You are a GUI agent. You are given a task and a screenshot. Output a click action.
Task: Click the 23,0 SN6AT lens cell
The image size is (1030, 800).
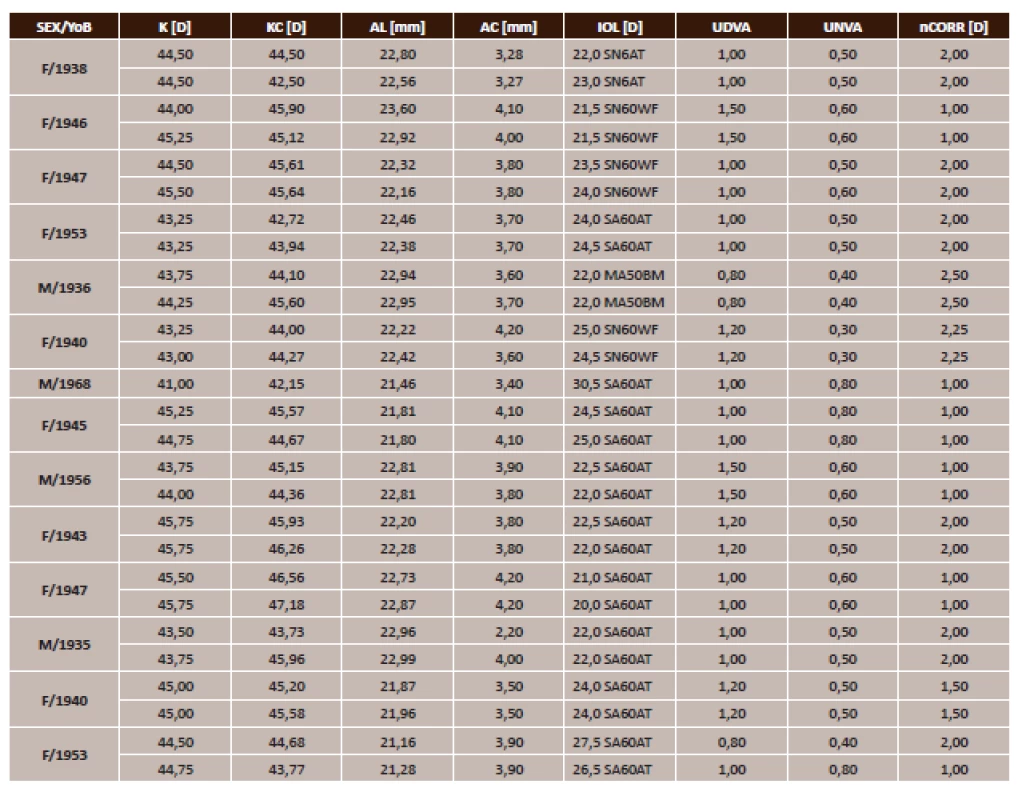[619, 81]
